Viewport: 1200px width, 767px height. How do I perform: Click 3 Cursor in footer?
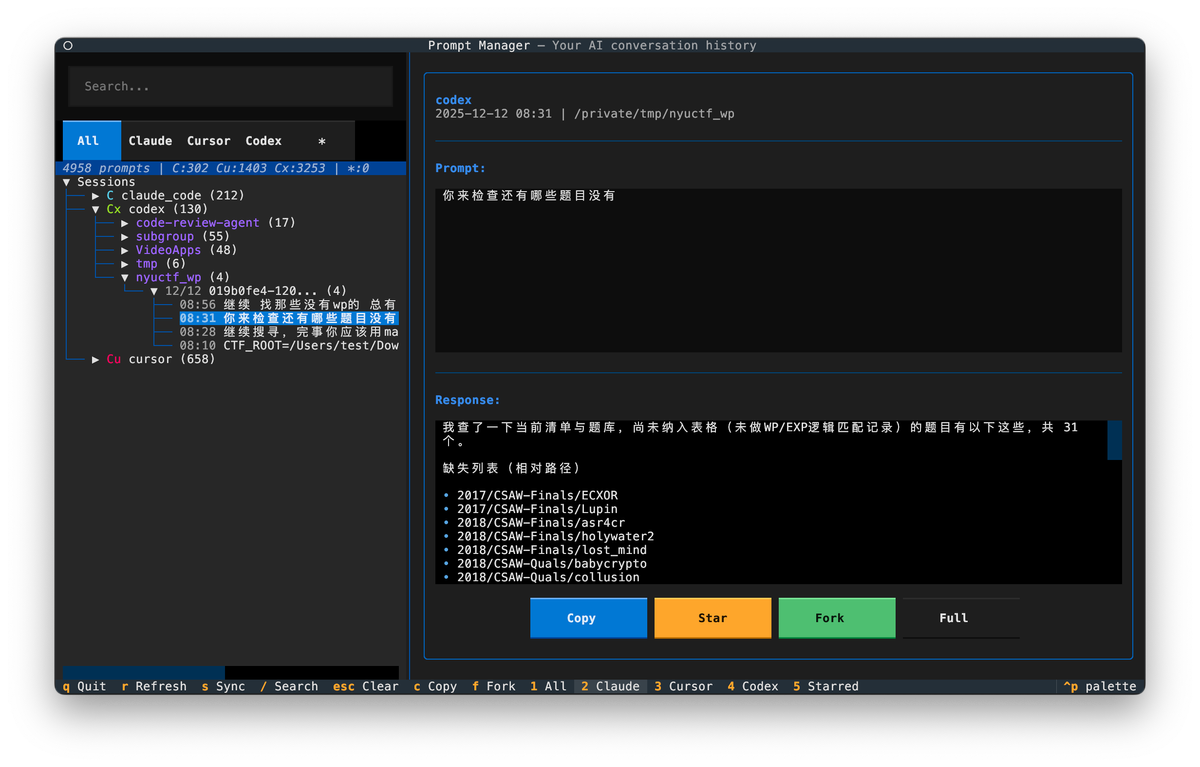(684, 686)
